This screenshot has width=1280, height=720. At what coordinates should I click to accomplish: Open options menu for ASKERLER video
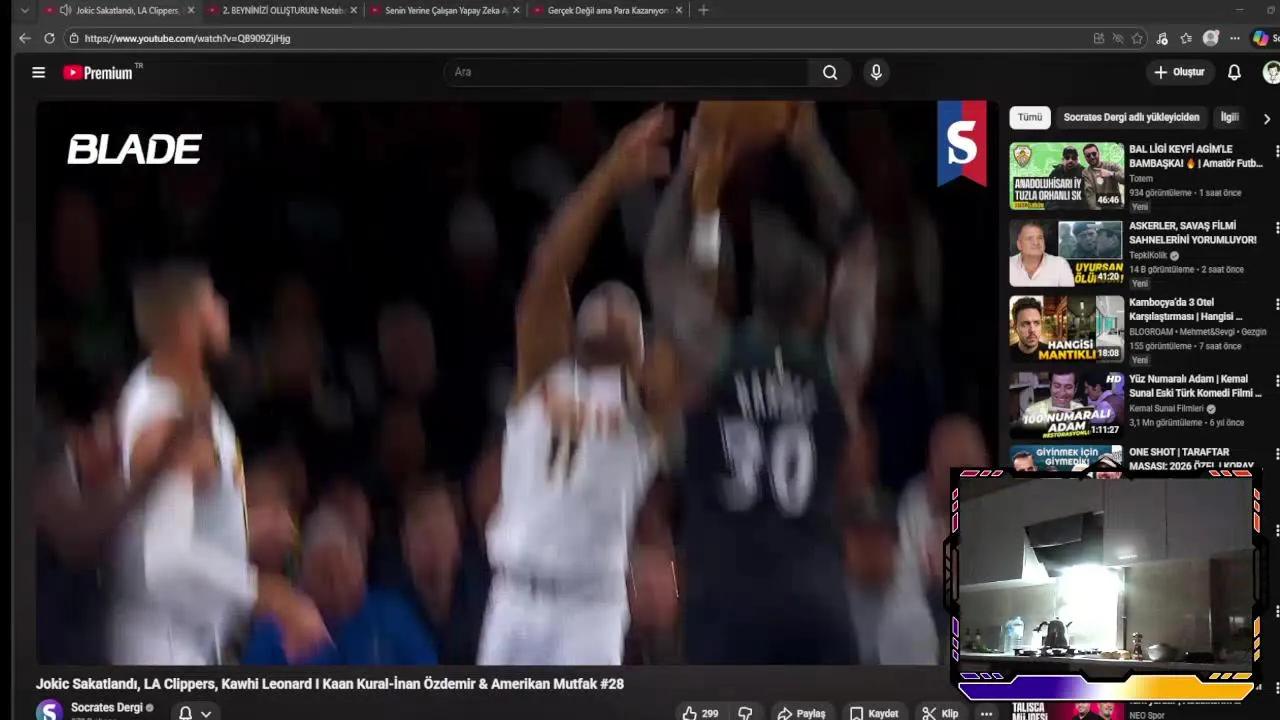[x=1276, y=227]
